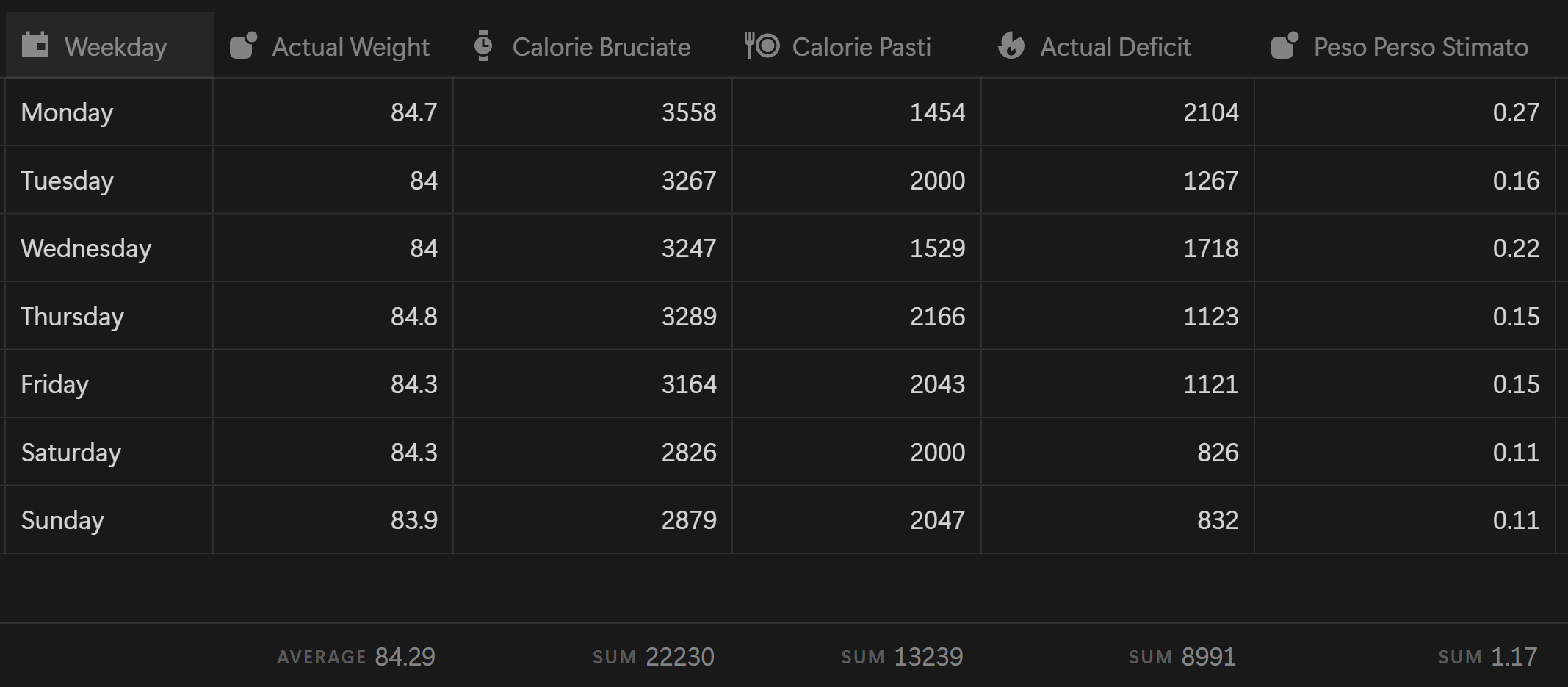Viewport: 1568px width, 687px height.
Task: Click the weight icon next to Actual Weight
Action: click(243, 46)
